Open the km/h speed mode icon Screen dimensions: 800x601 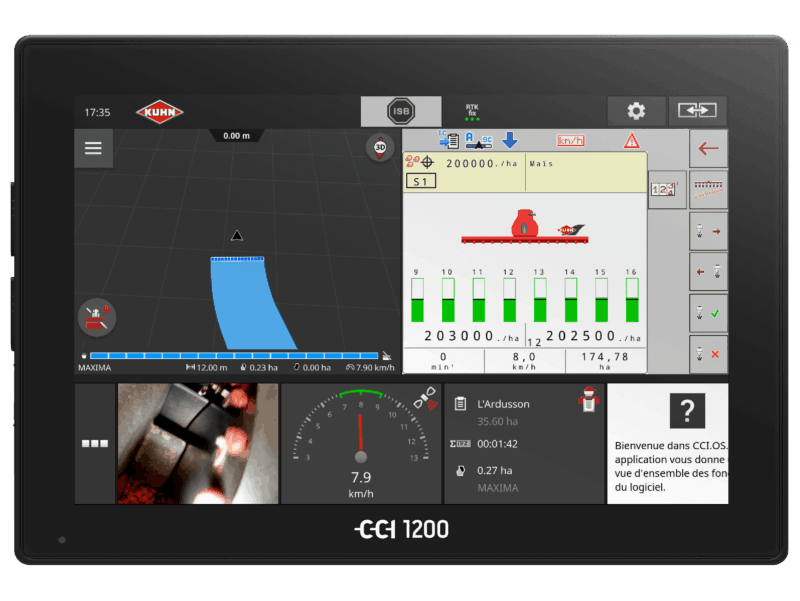click(x=570, y=140)
